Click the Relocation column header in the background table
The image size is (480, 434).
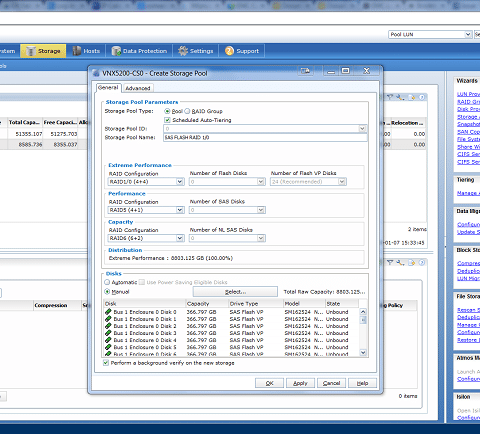point(408,123)
